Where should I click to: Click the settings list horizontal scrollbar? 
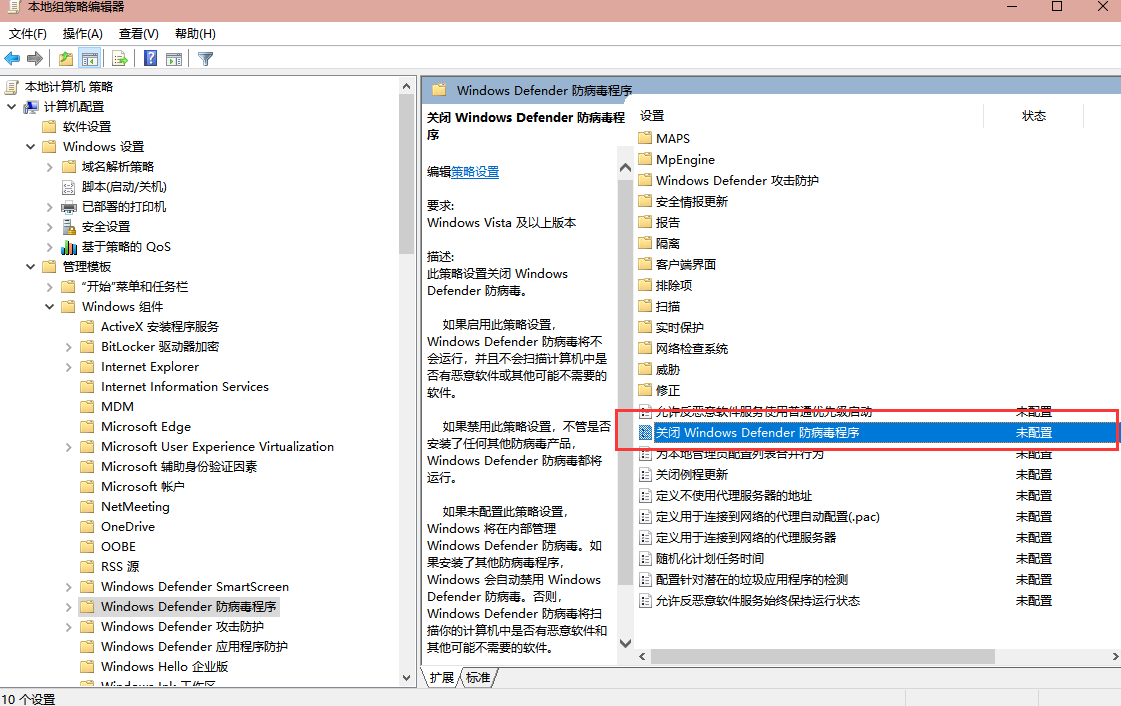click(x=822, y=656)
